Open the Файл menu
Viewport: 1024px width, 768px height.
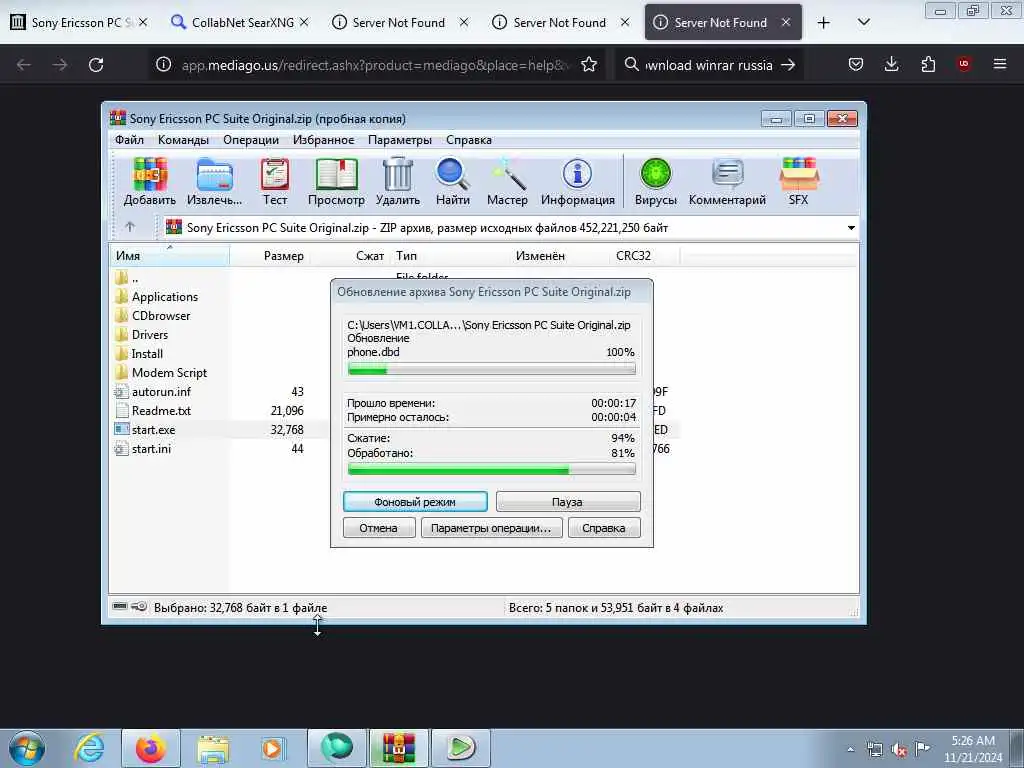[129, 140]
